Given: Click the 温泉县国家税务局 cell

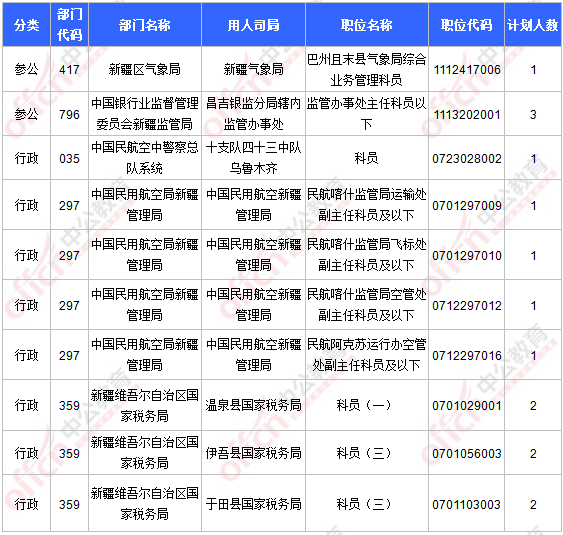Looking at the screenshot, I should click(x=253, y=405).
